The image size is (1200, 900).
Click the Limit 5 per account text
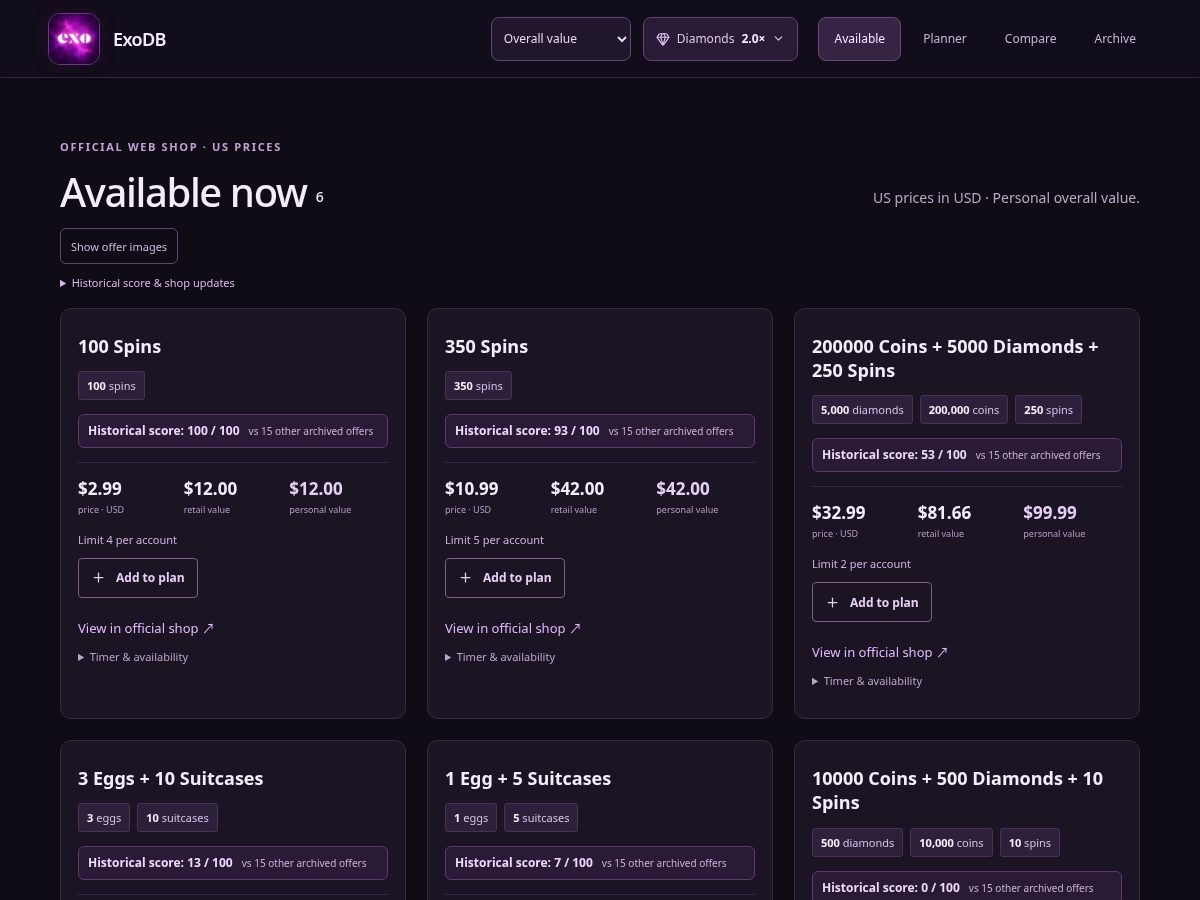click(x=494, y=540)
